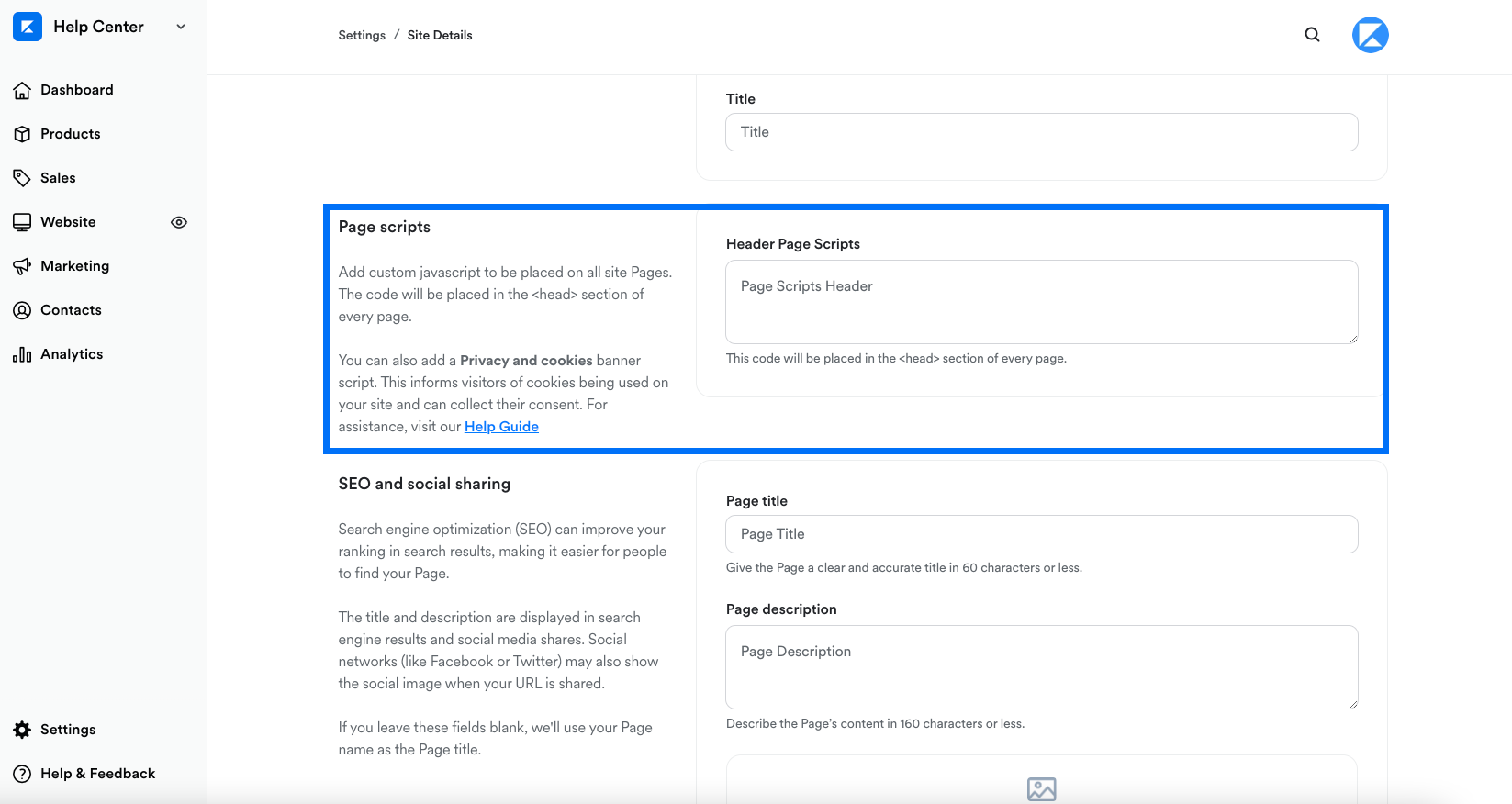Screen dimensions: 1512x804
Task: Grab the Header Page Scripts resize handle
Action: 1353,339
